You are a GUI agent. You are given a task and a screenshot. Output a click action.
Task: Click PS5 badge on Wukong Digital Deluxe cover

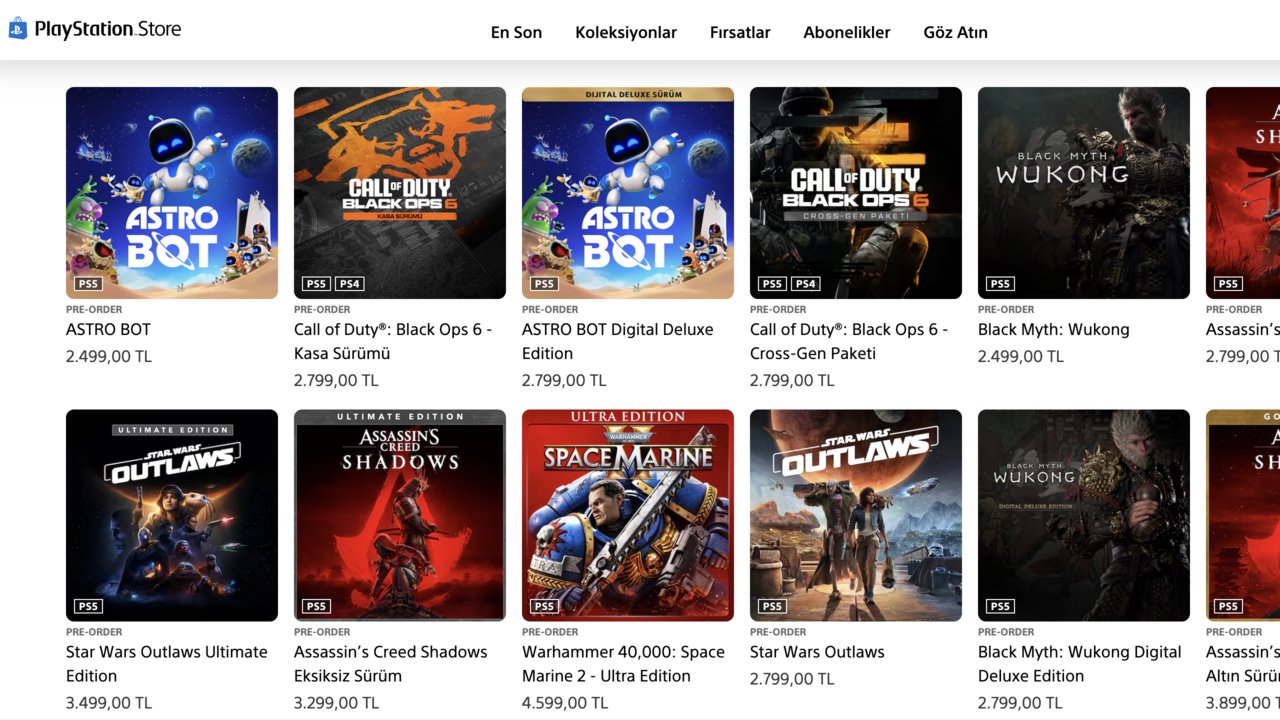1000,606
